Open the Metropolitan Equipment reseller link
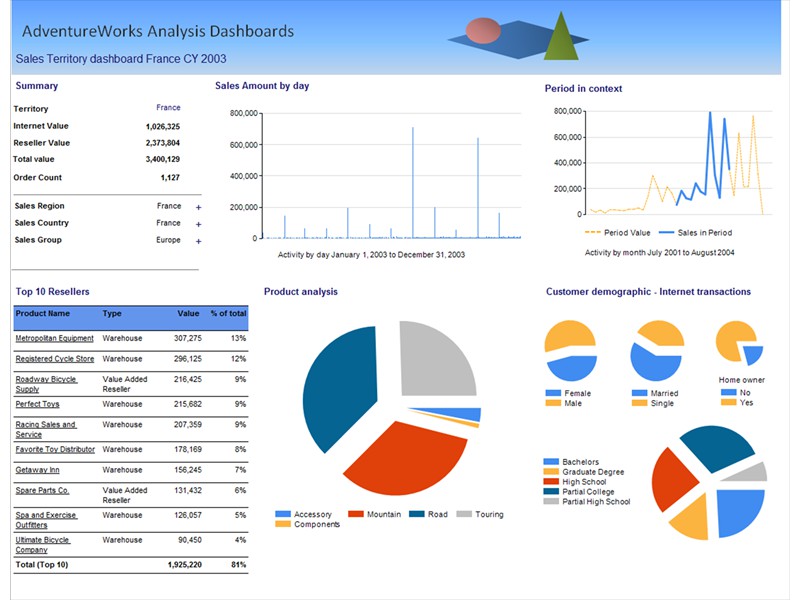 [x=54, y=338]
